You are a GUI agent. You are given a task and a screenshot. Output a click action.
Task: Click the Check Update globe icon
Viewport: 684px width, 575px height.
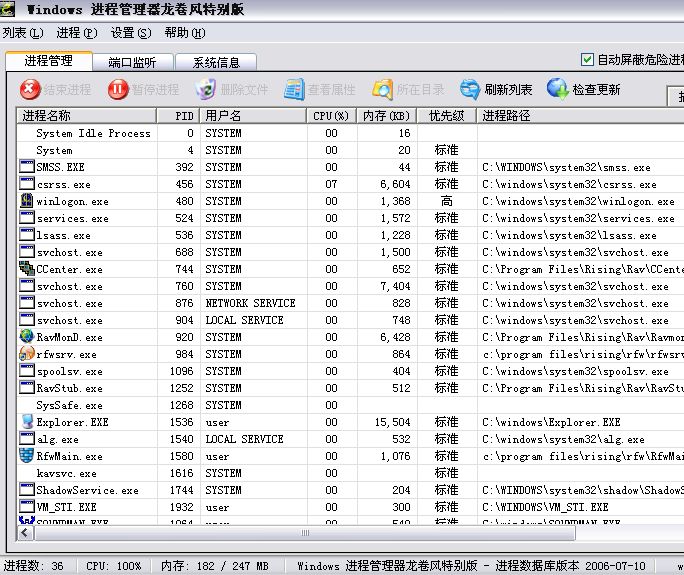(x=558, y=89)
